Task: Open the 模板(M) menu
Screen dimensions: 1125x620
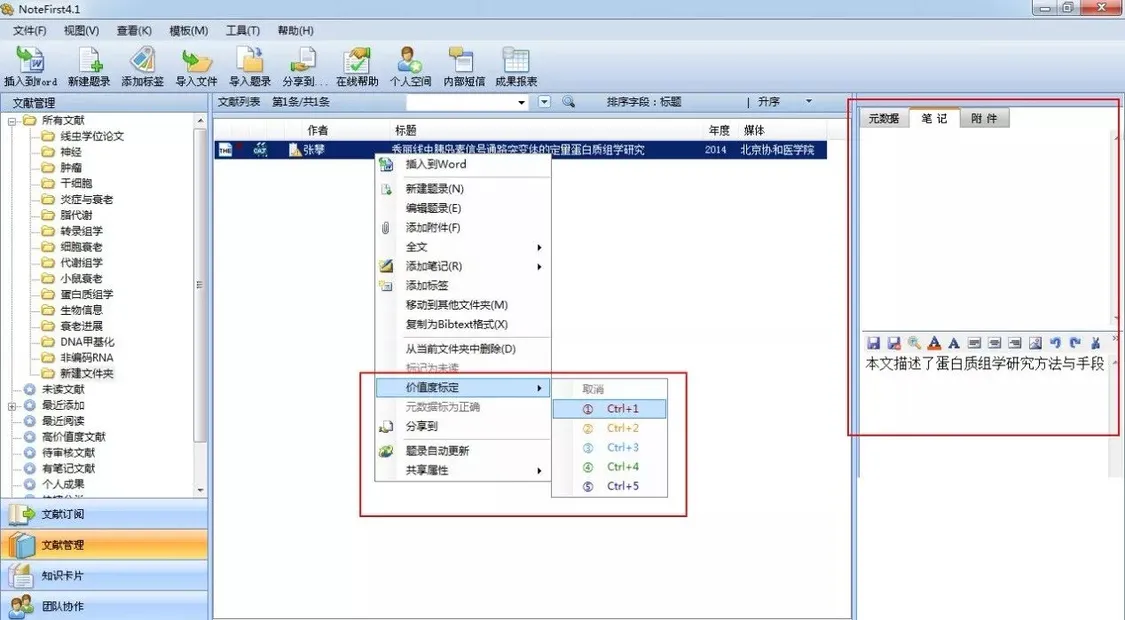Action: [x=189, y=30]
